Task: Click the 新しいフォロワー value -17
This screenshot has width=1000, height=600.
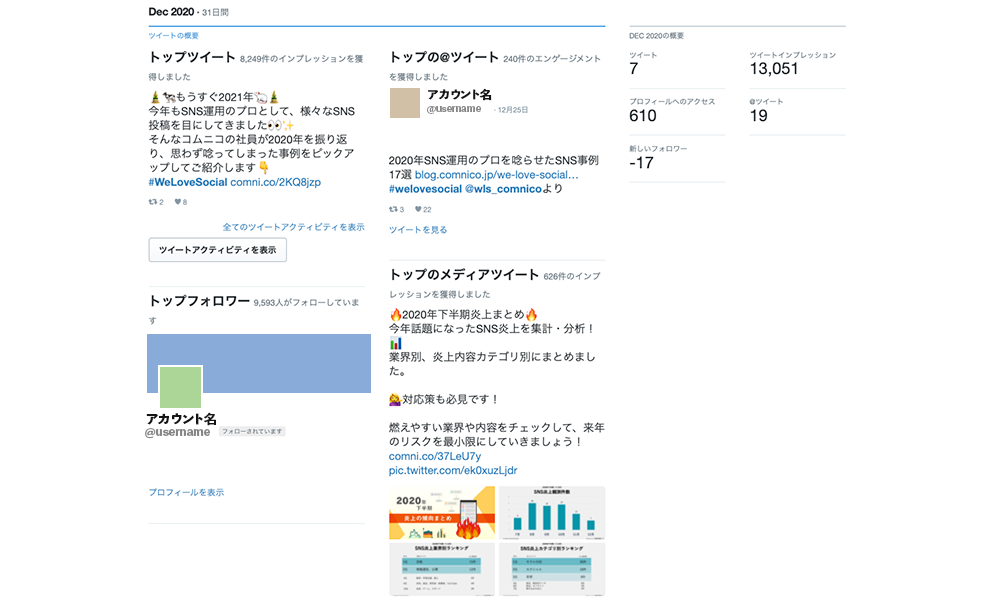Action: coord(642,163)
